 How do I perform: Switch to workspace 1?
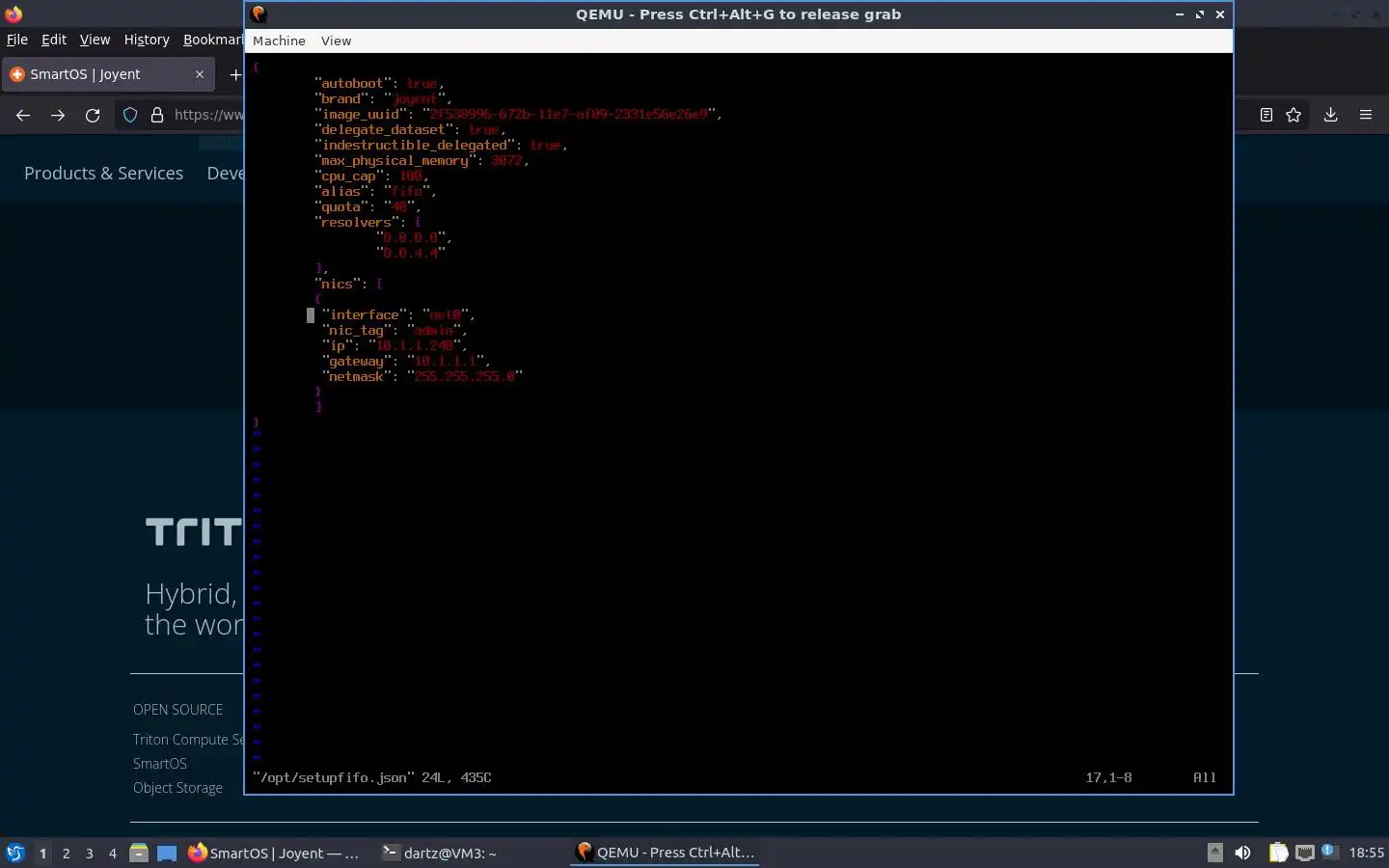tap(42, 853)
